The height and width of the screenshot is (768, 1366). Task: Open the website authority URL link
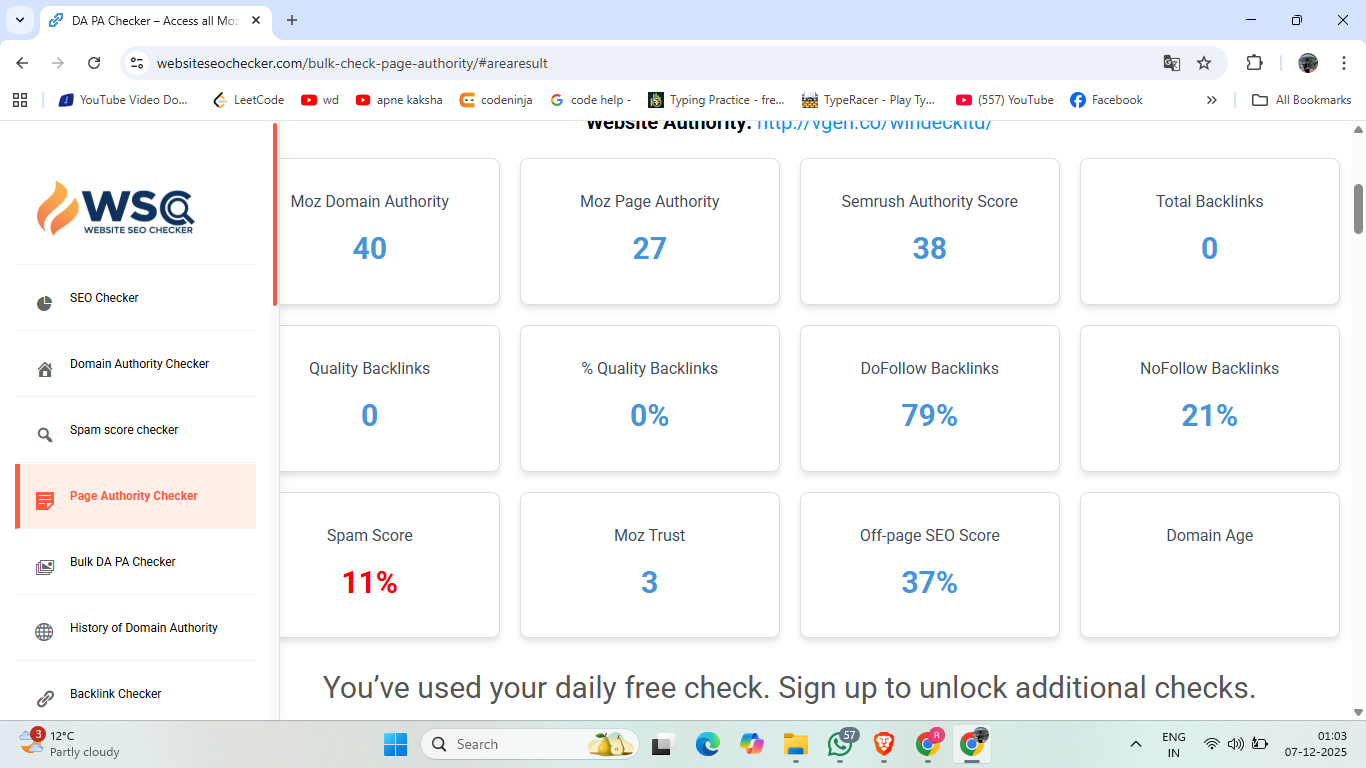(873, 124)
